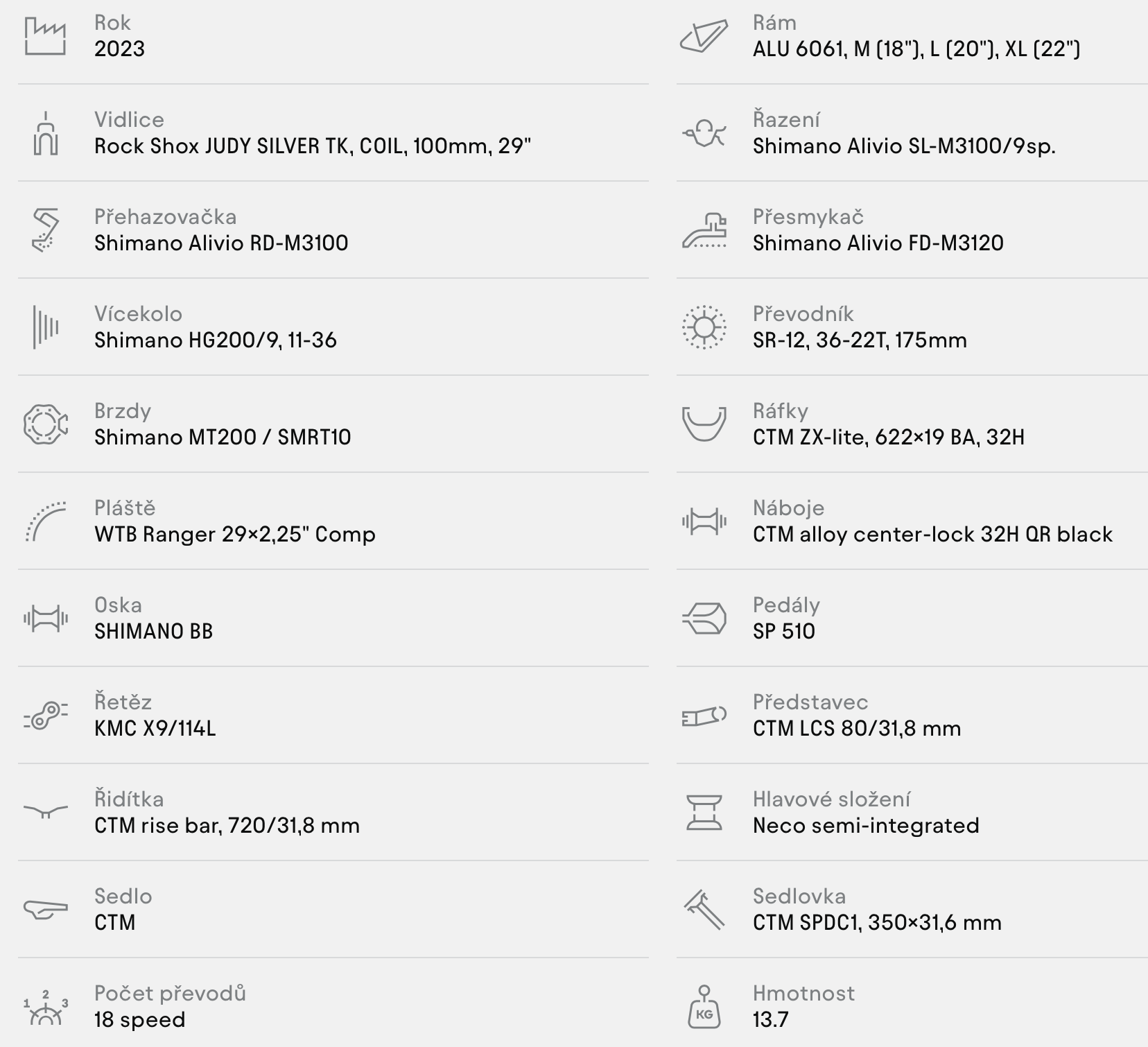Click the suspension fork icon beside Vidlice
1148x1047 pixels.
point(45,133)
